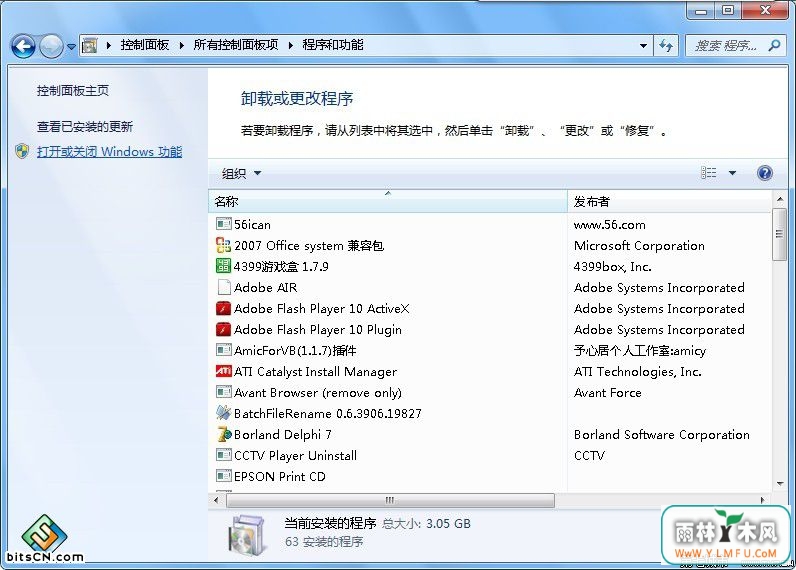This screenshot has width=796, height=570.
Task: Click the vertical scrollbar up arrow
Action: pyautogui.click(x=780, y=199)
